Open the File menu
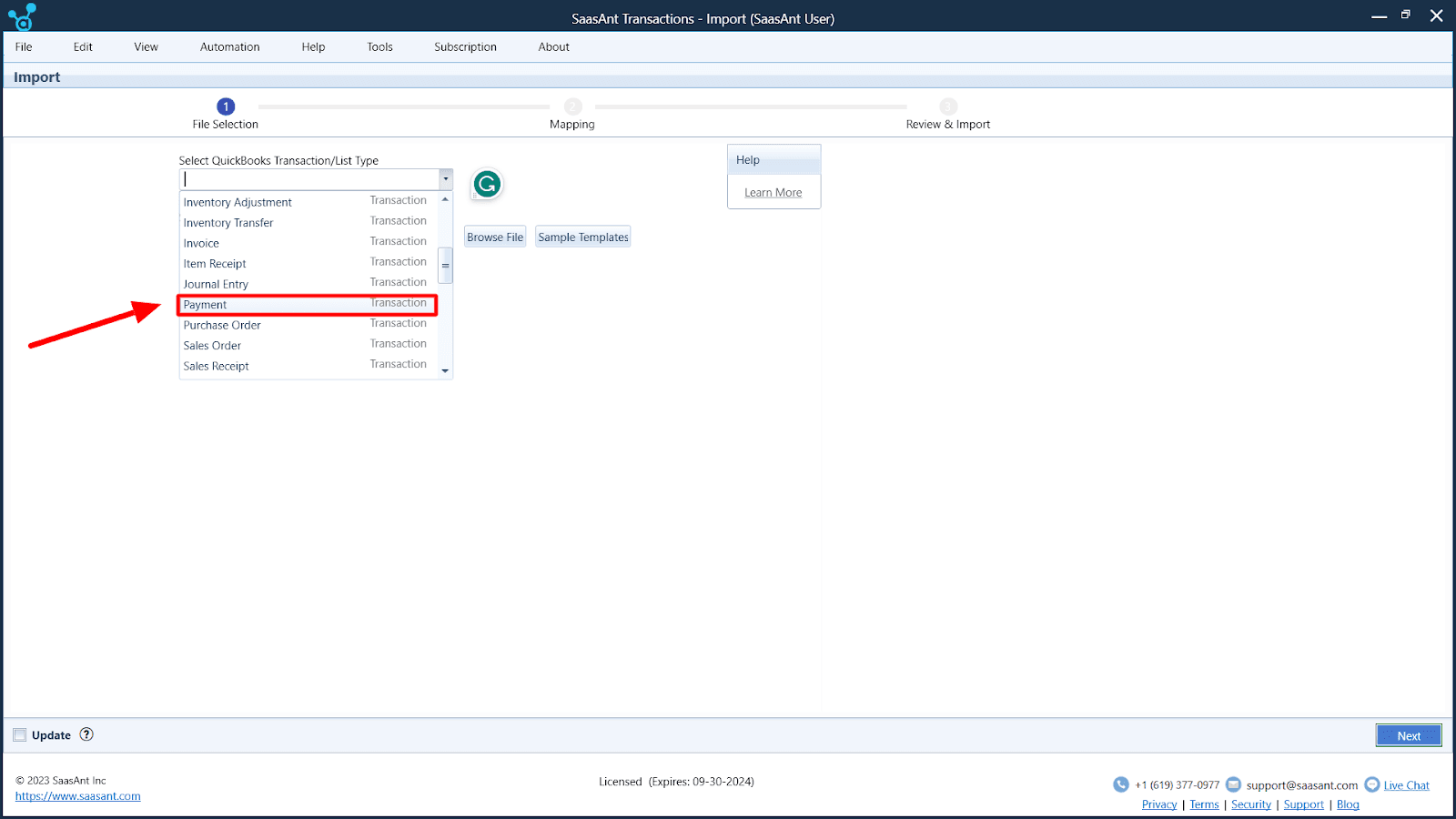The height and width of the screenshot is (819, 1456). point(24,46)
